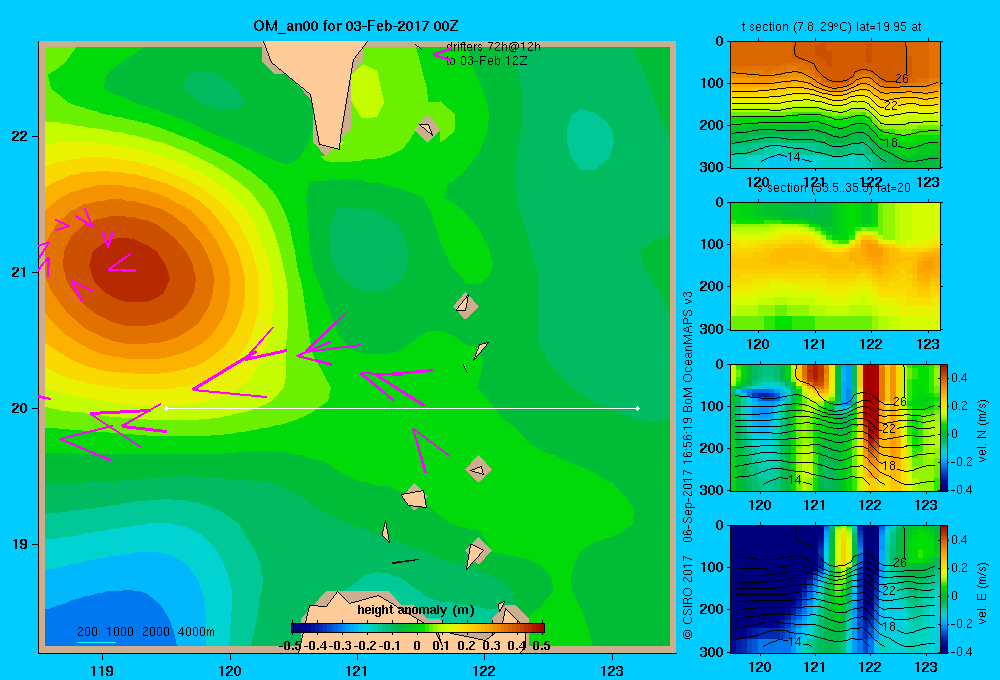Click the vel. N colorbar strip
The height and width of the screenshot is (680, 1000).
pos(945,427)
